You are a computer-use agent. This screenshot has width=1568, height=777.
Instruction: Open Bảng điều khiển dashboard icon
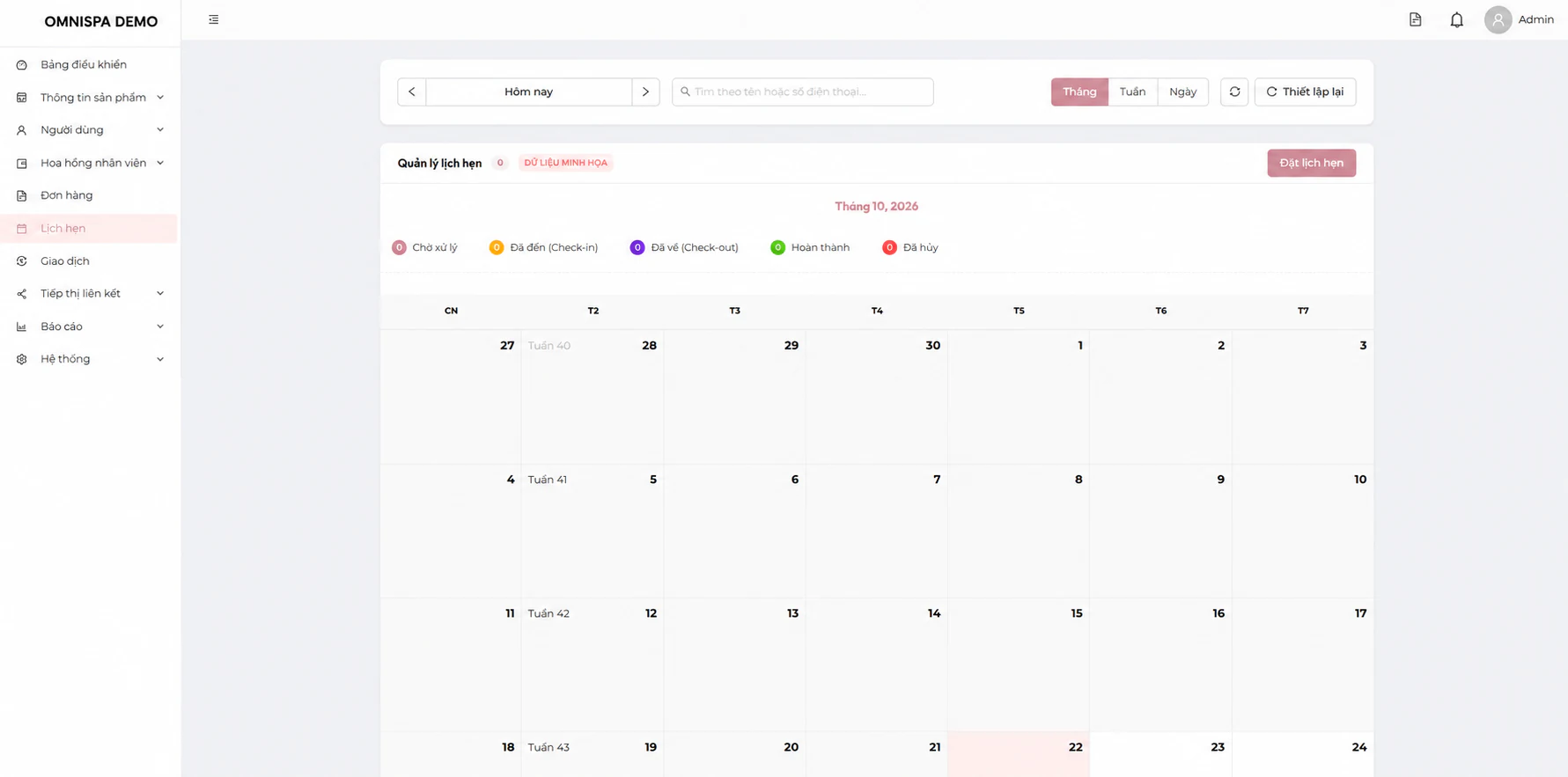coord(22,65)
